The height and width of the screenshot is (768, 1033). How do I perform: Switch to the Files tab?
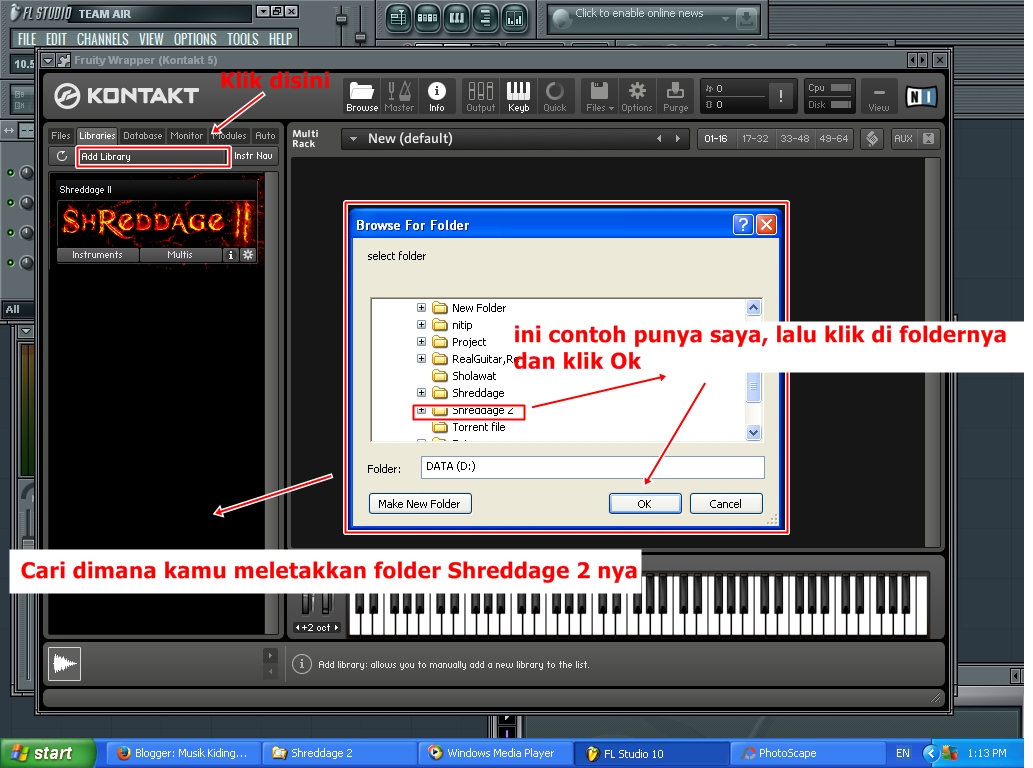[61, 136]
